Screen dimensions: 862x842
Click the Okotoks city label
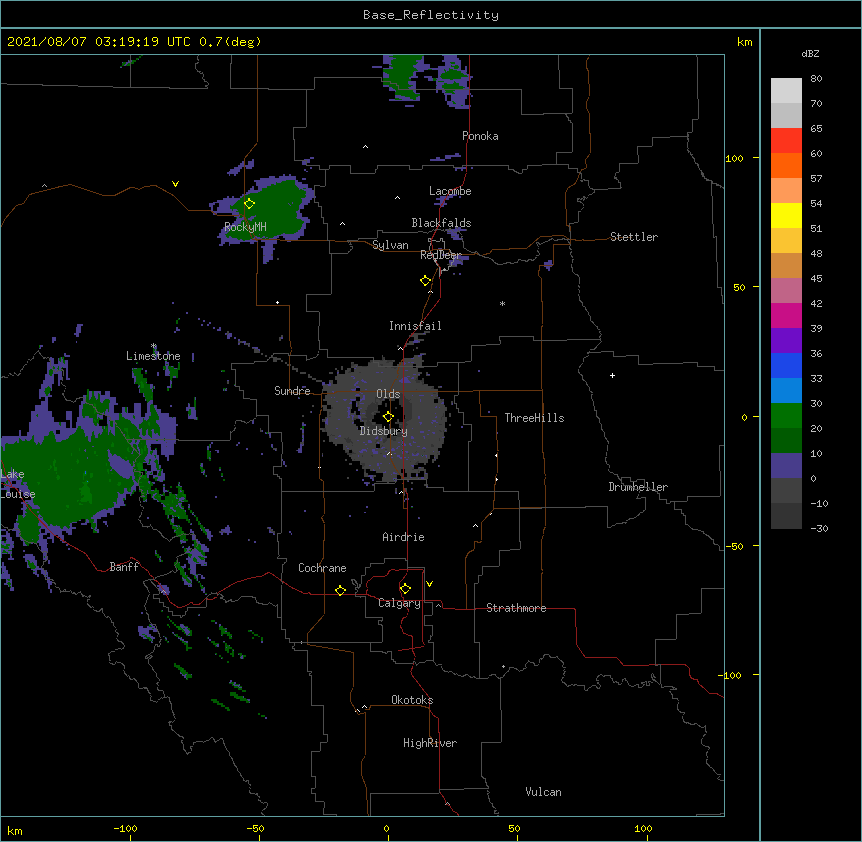(x=412, y=700)
